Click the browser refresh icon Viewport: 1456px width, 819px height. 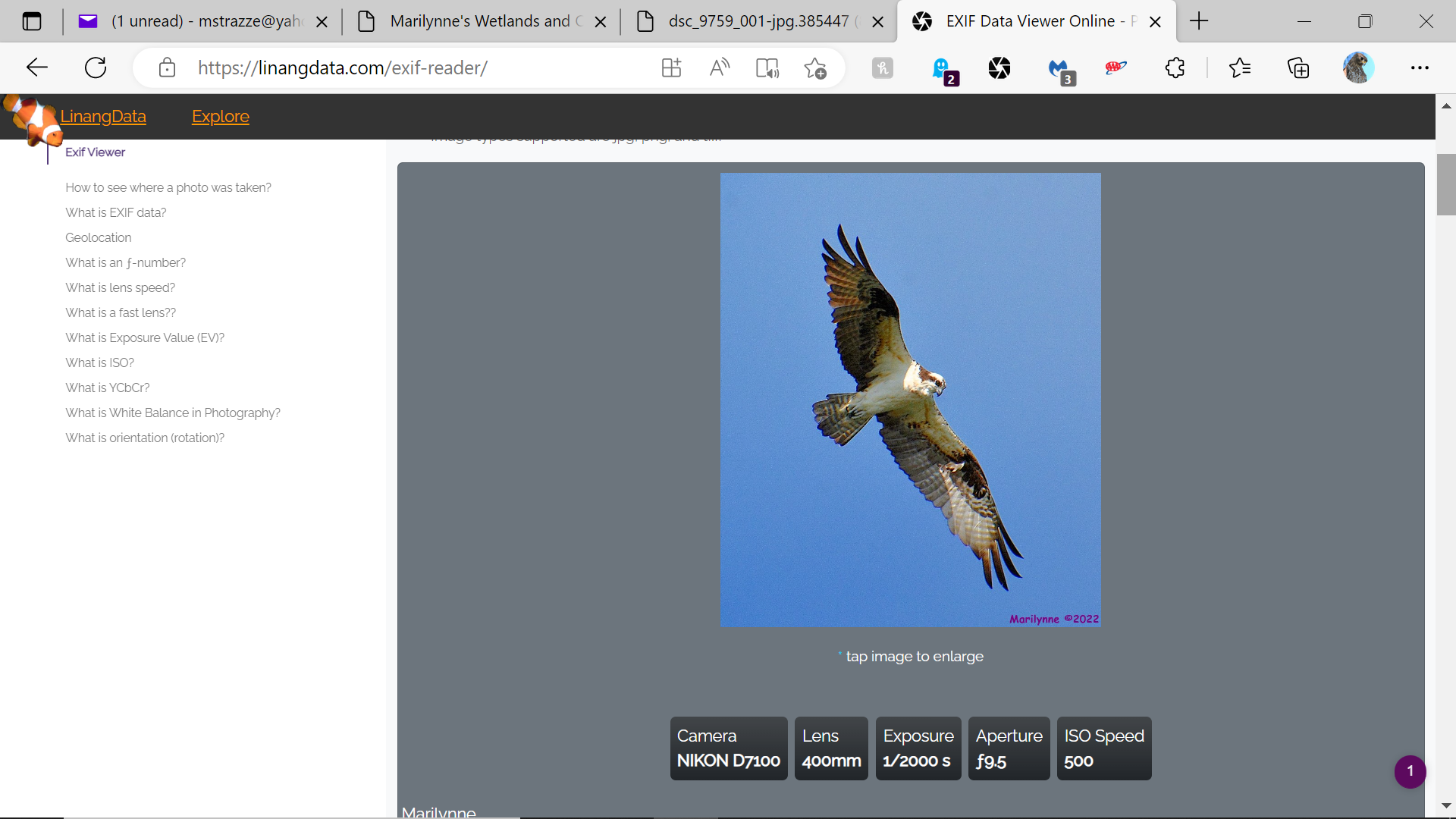tap(96, 68)
